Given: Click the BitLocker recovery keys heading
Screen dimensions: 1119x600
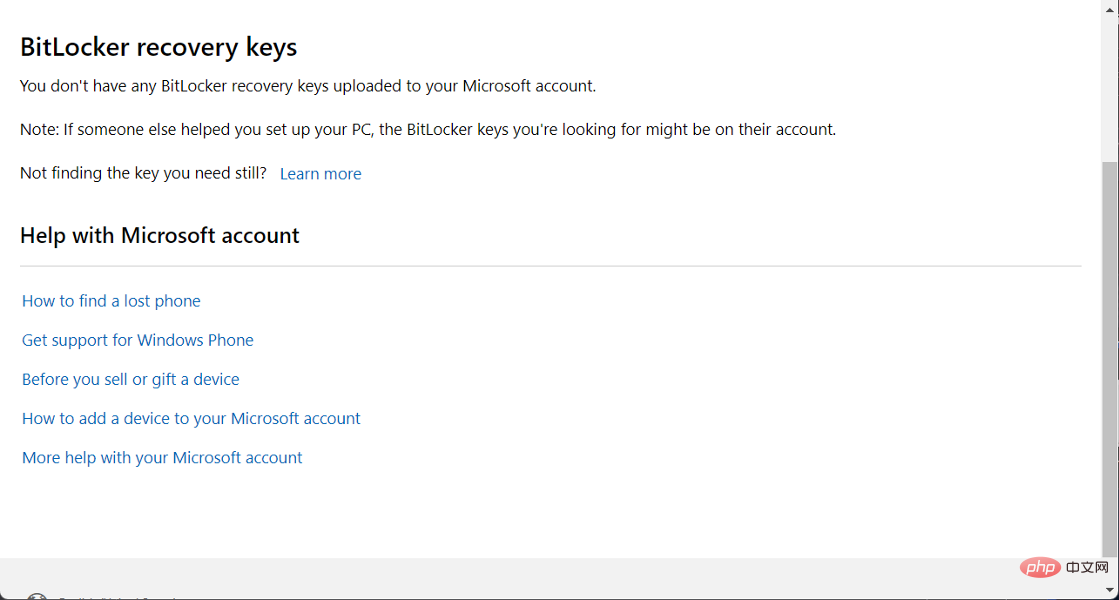Looking at the screenshot, I should (158, 47).
